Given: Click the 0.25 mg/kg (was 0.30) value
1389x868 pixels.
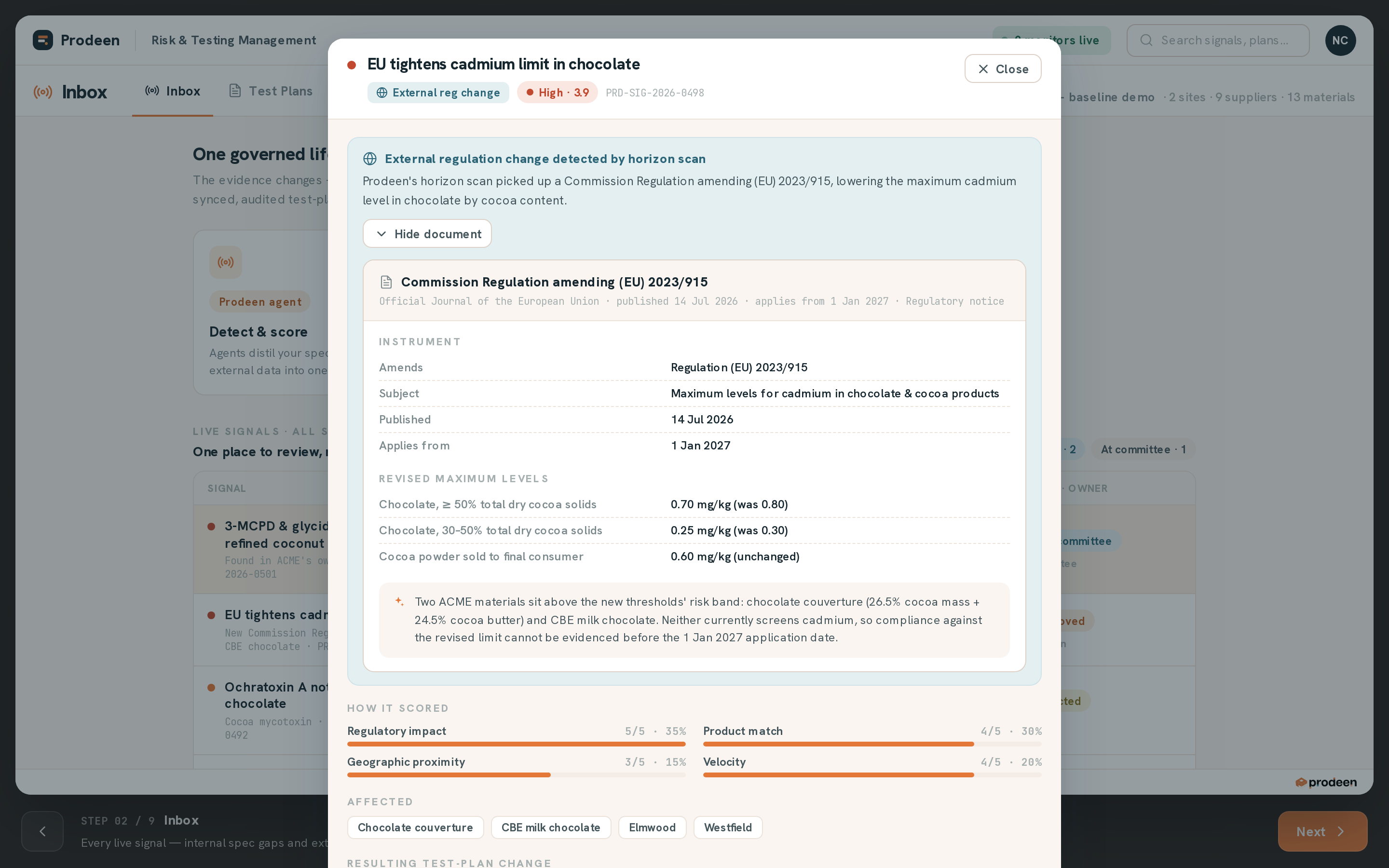Looking at the screenshot, I should coord(729,530).
